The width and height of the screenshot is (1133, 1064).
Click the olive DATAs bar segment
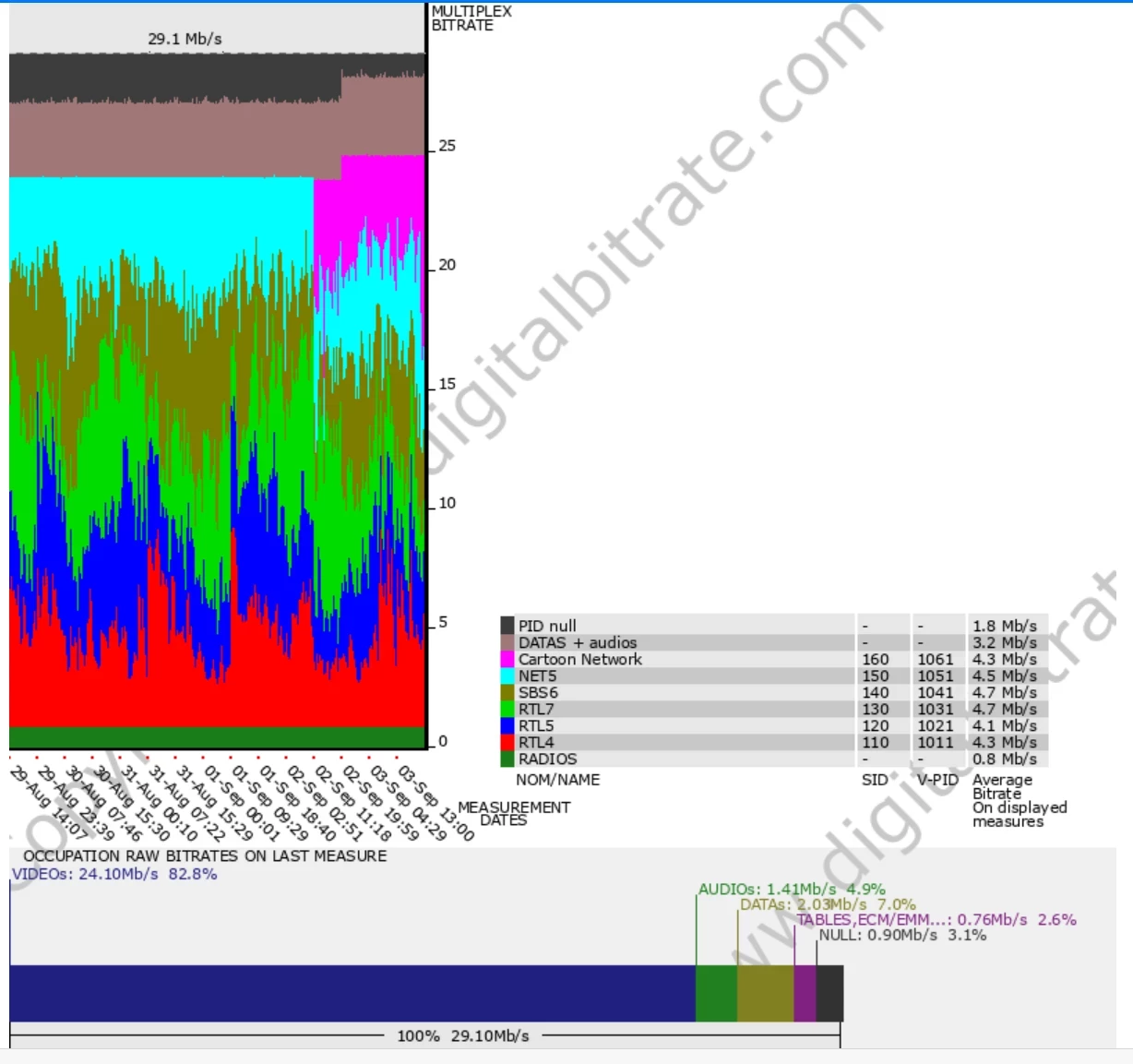click(765, 993)
